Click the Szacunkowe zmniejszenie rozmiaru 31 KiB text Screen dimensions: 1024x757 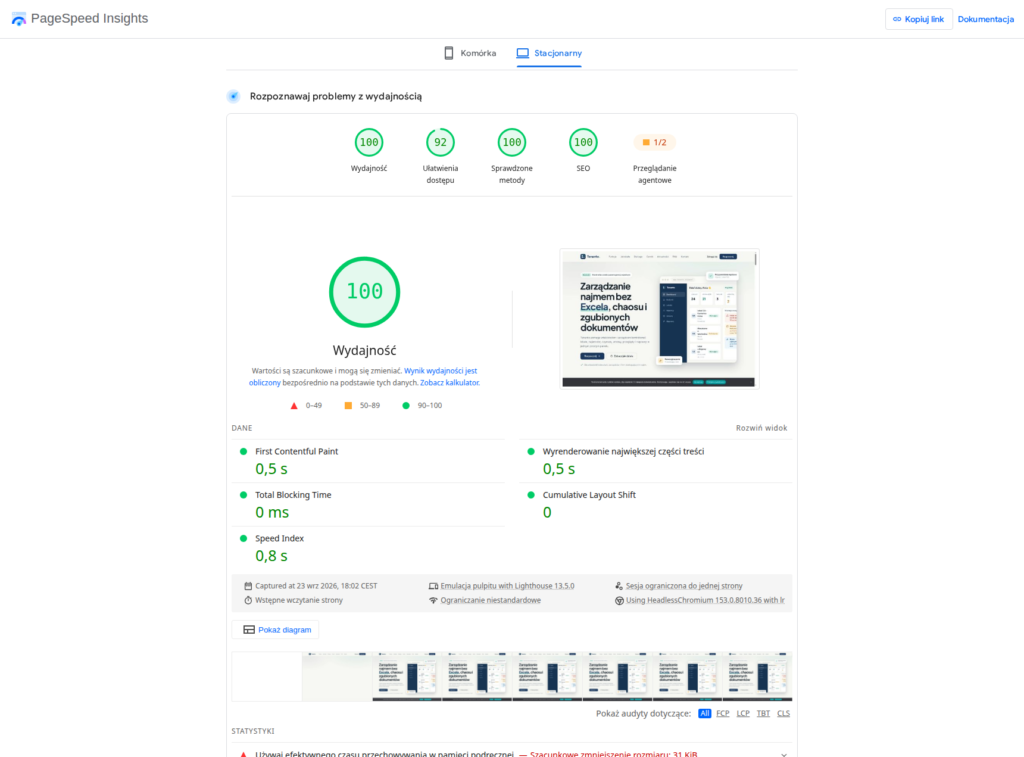[613, 754]
